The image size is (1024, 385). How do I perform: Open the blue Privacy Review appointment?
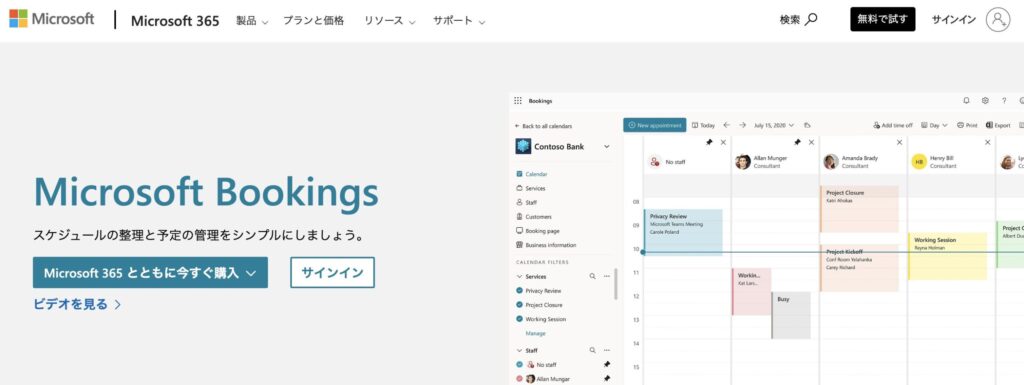(x=683, y=232)
